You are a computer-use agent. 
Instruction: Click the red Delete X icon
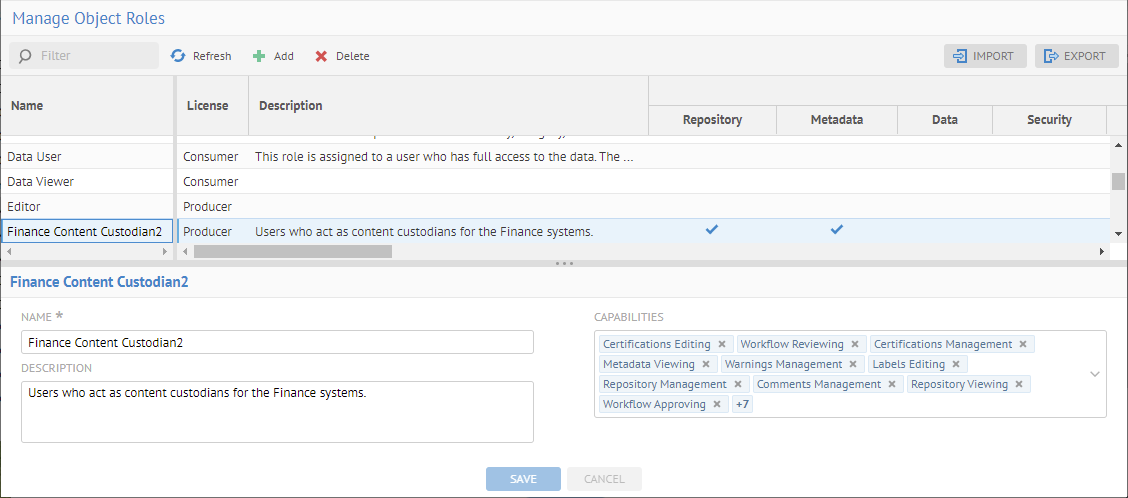click(321, 56)
